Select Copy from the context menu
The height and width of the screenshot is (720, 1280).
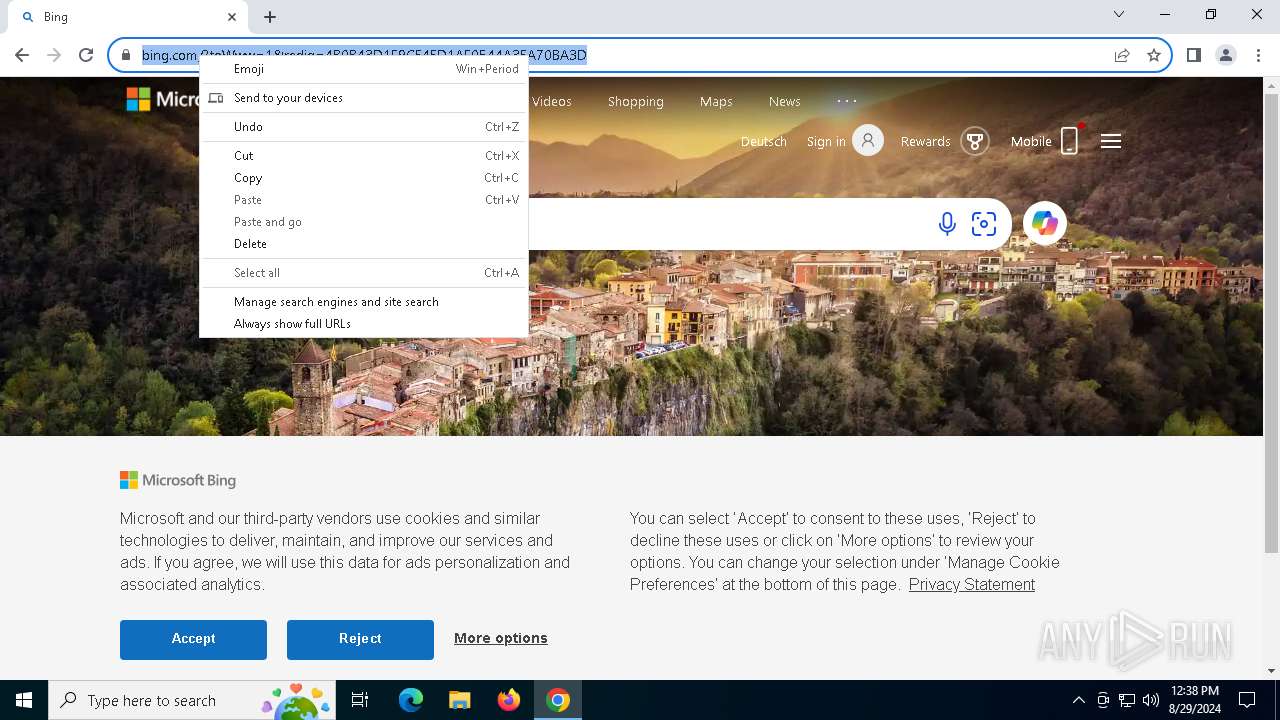tap(364, 178)
